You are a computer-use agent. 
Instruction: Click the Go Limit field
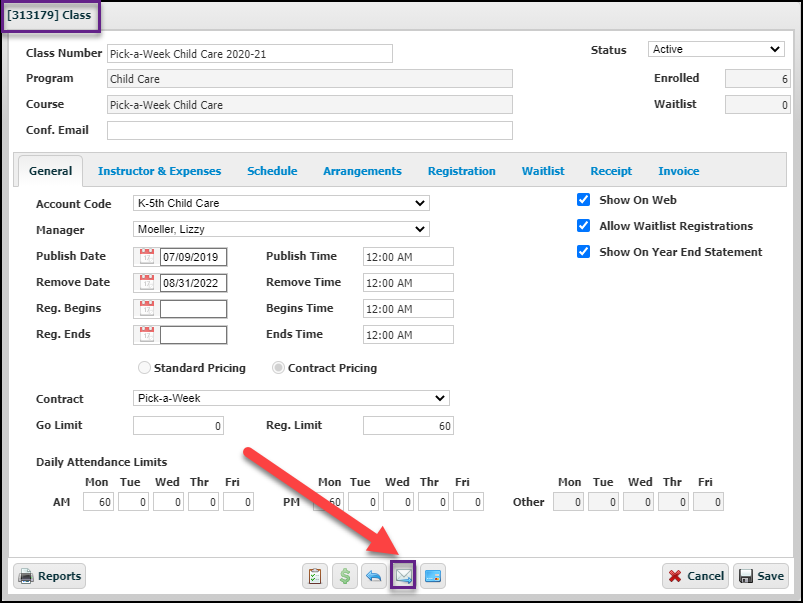coord(178,426)
